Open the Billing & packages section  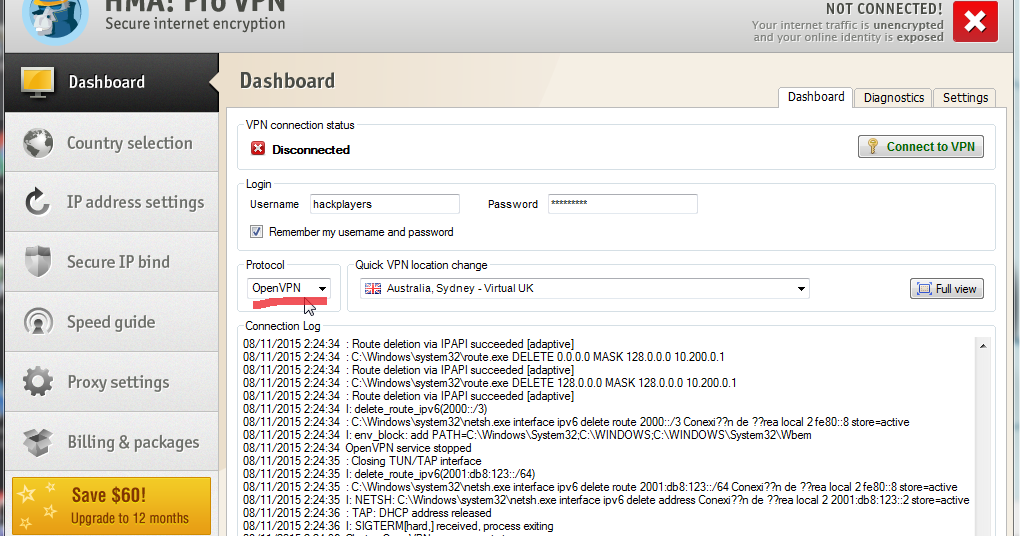pos(112,442)
